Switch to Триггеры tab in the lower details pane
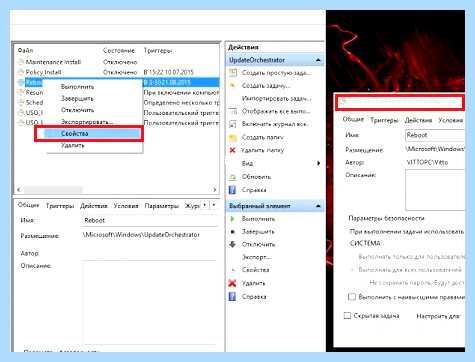The width and height of the screenshot is (475, 362). coord(60,206)
